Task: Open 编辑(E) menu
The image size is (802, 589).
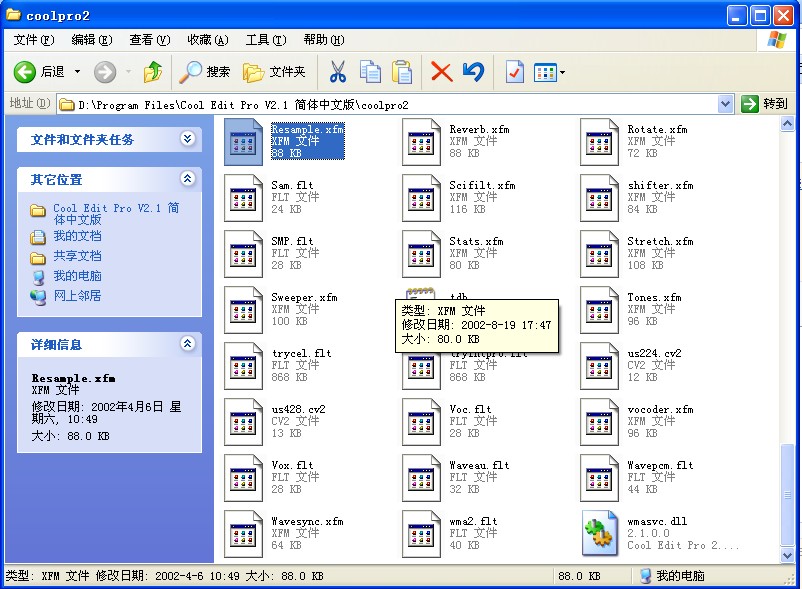Action: click(x=92, y=40)
